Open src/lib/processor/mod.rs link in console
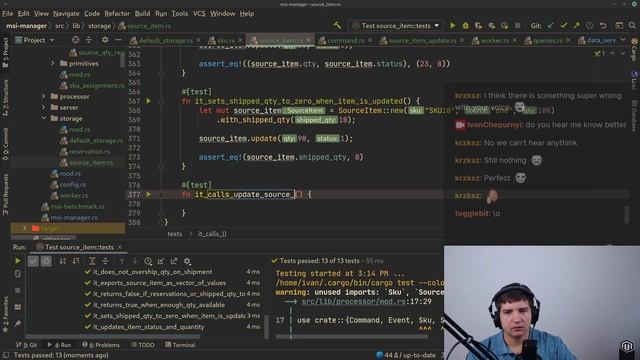 353,302
